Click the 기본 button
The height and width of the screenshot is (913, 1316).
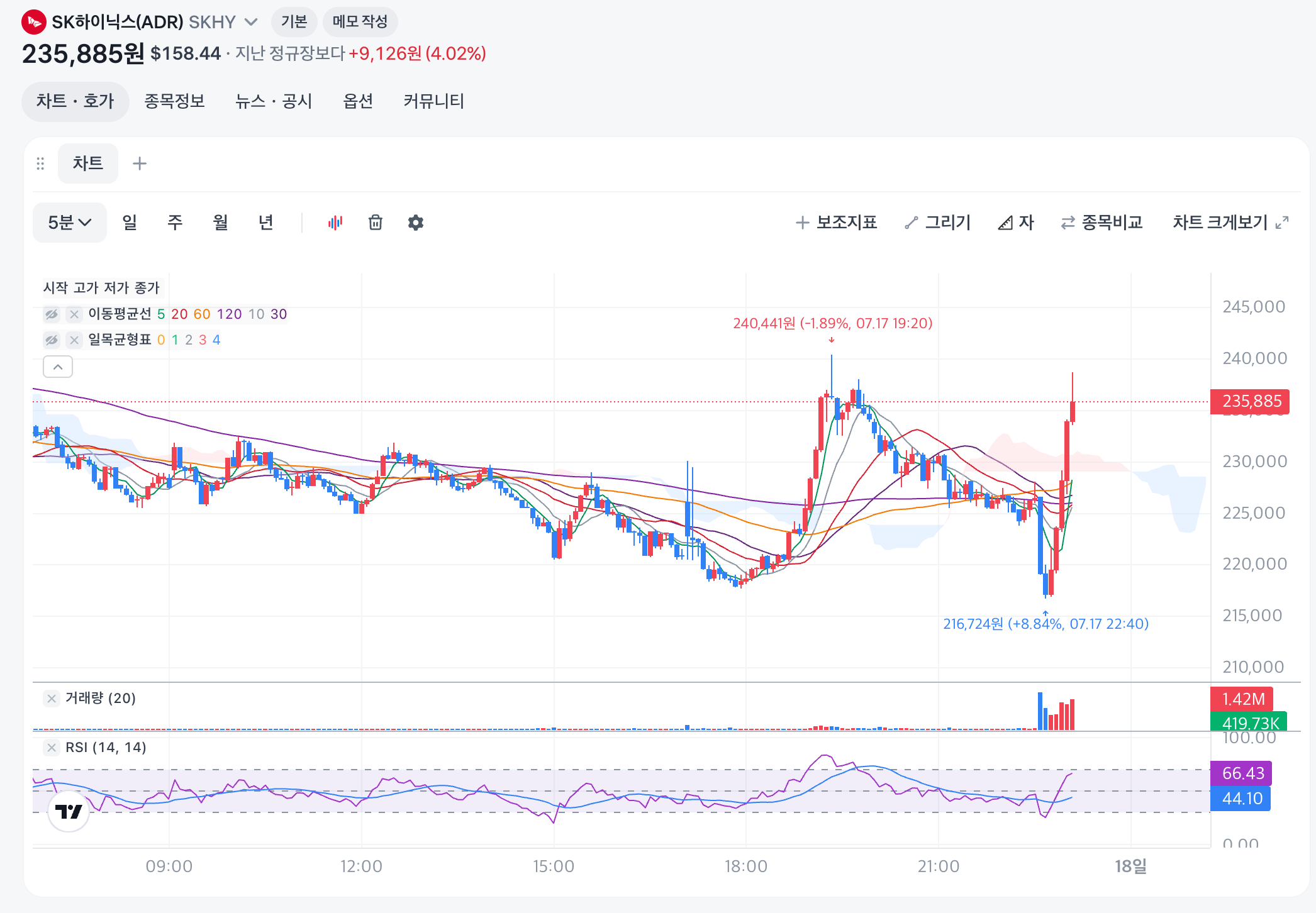[x=294, y=22]
